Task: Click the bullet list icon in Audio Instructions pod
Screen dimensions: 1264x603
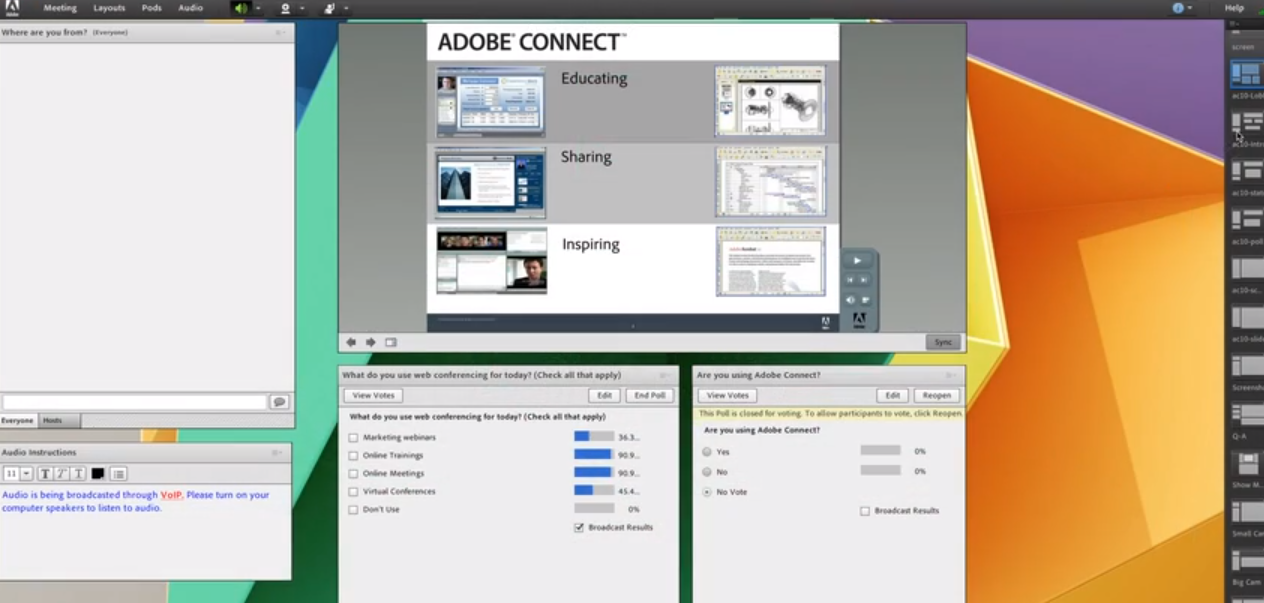Action: (x=116, y=473)
